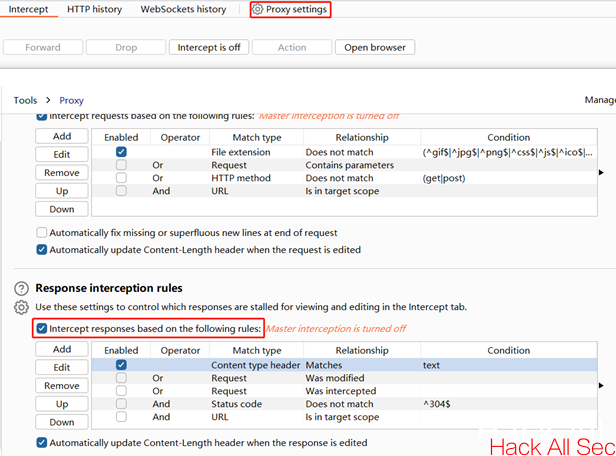The width and height of the screenshot is (616, 456).
Task: Switch to the Intercept tab
Action: pos(28,9)
